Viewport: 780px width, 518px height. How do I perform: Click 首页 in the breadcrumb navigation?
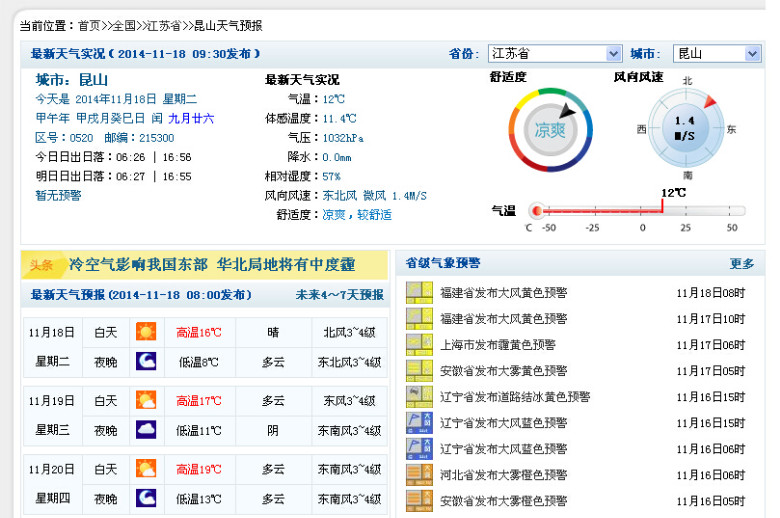[89, 25]
